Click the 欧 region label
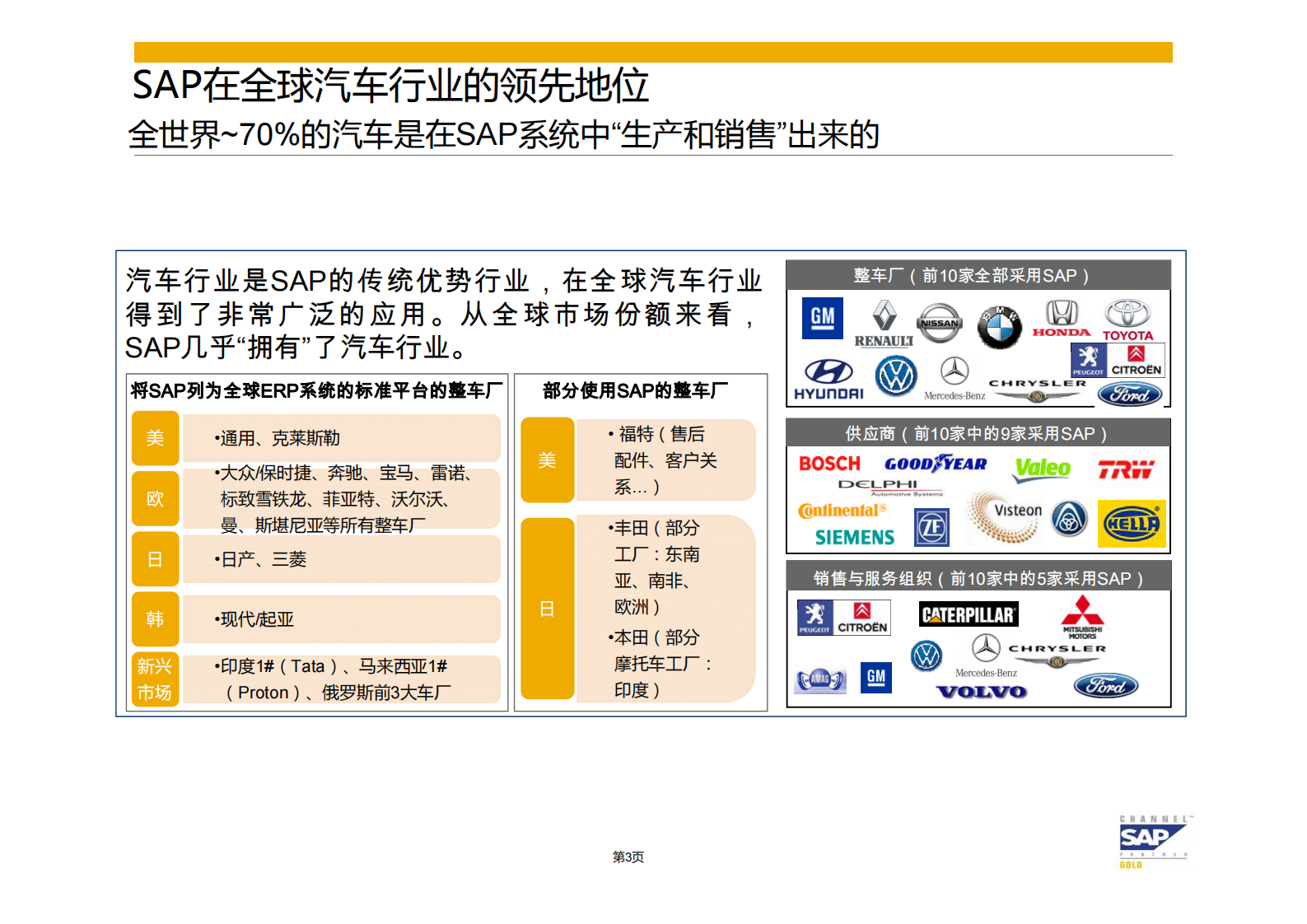This screenshot has height=924, width=1307. [x=155, y=498]
